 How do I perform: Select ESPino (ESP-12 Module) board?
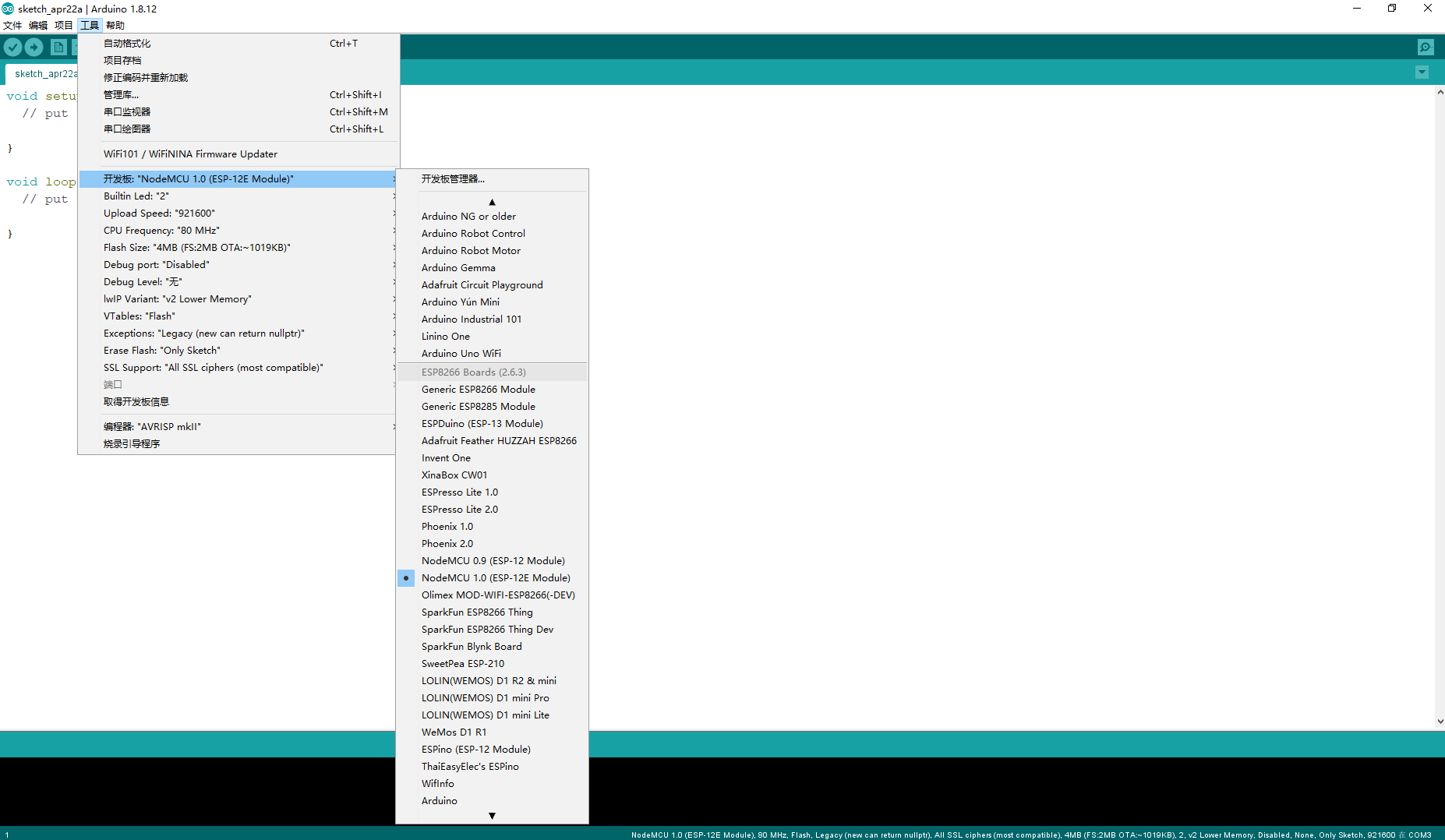click(x=493, y=750)
